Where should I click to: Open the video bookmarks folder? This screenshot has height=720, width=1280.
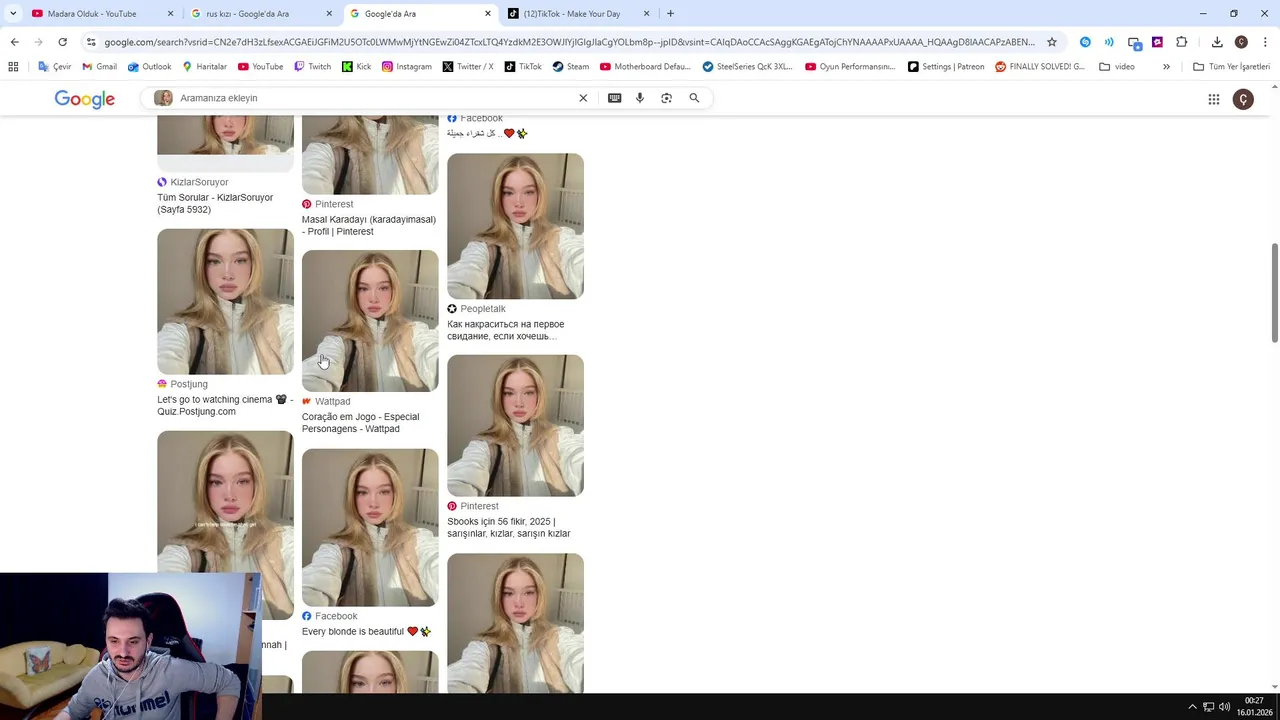pyautogui.click(x=1117, y=67)
